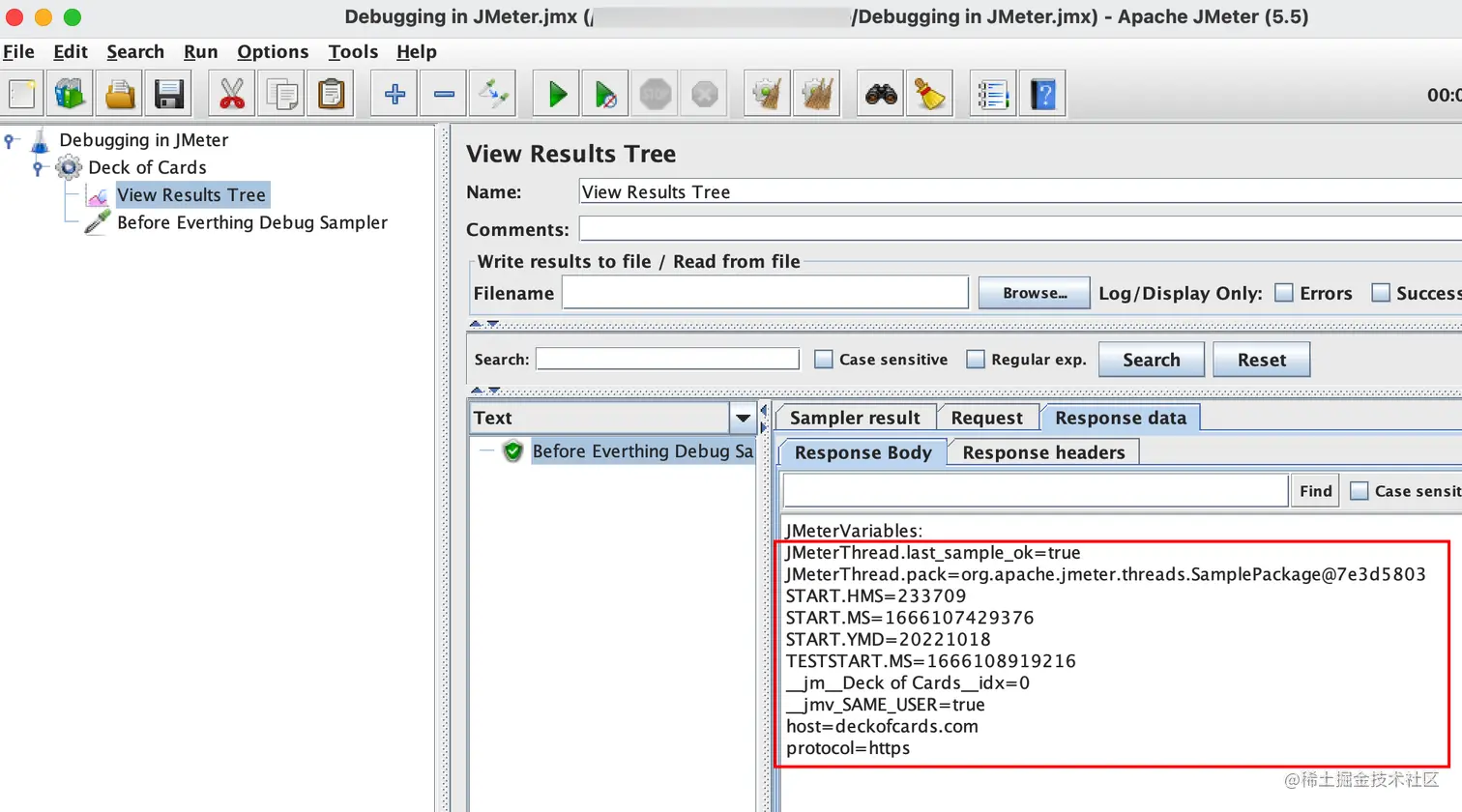Click the grayed-out Stop icon
The width and height of the screenshot is (1462, 812).
click(656, 94)
